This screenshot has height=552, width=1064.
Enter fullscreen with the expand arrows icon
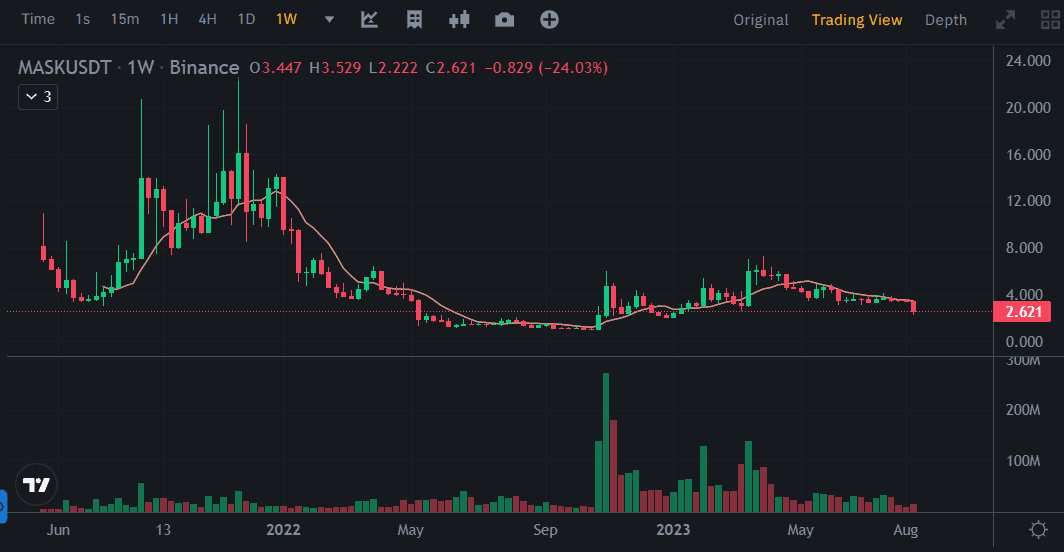(x=1006, y=19)
